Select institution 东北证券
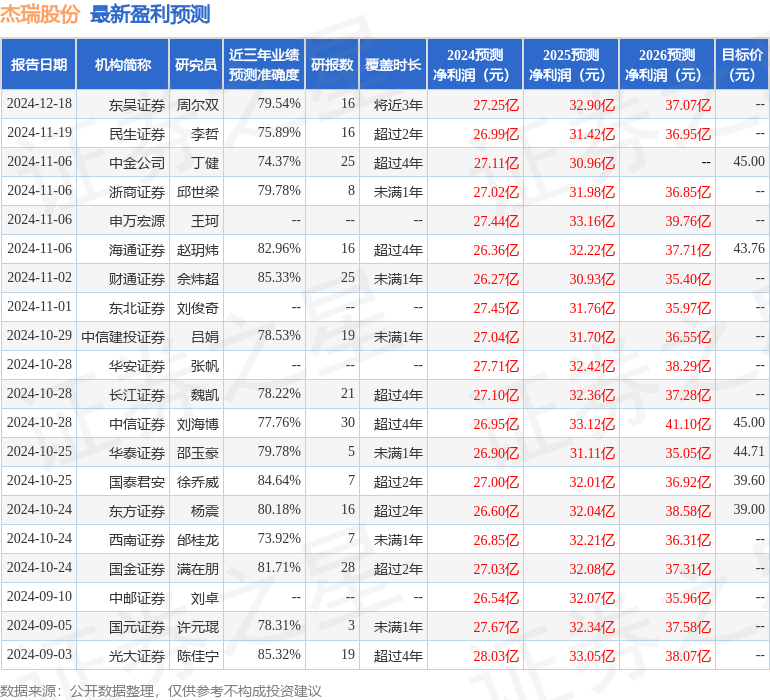The image size is (770, 700). click(137, 308)
